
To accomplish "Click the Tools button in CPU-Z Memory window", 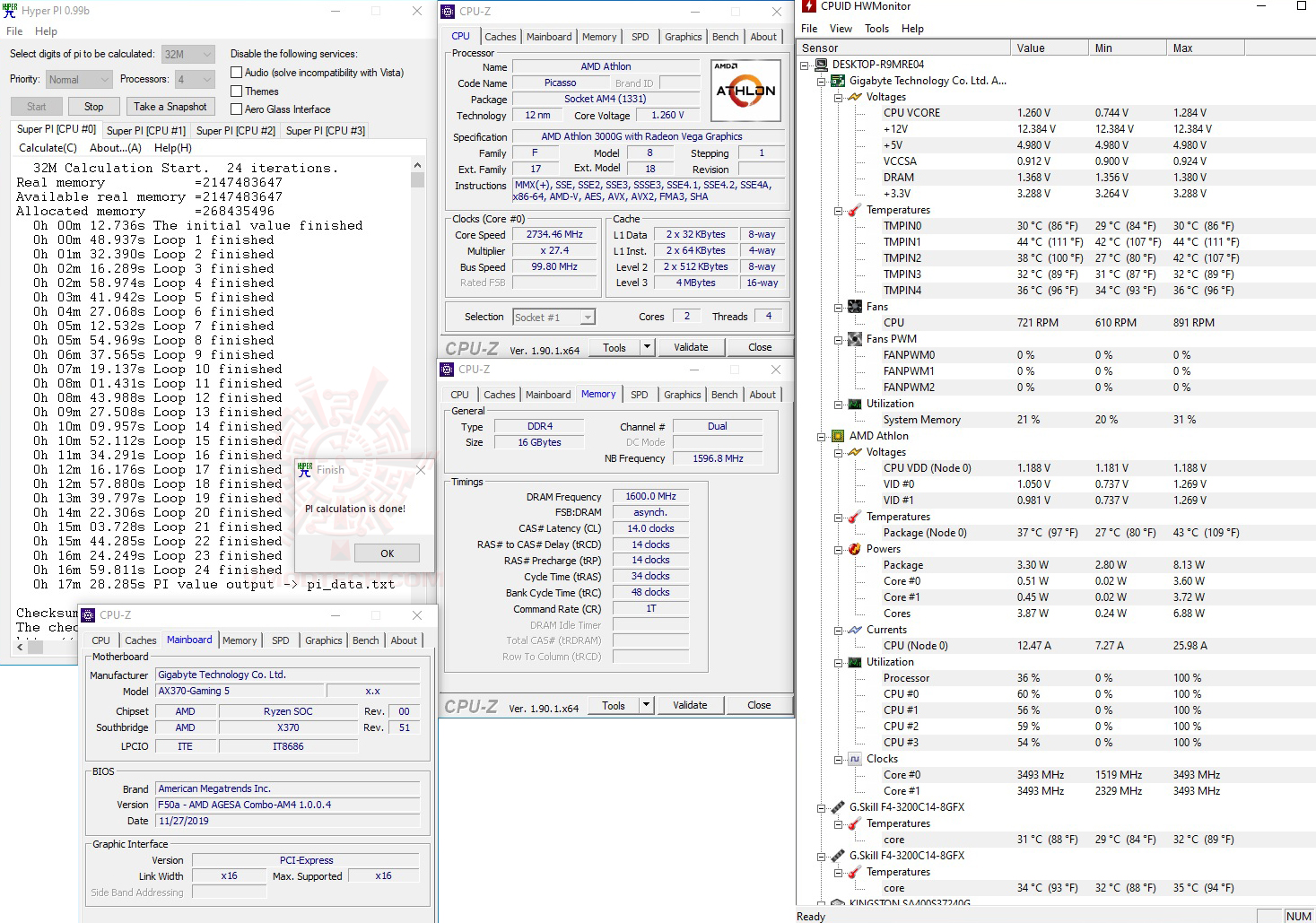I will [614, 705].
